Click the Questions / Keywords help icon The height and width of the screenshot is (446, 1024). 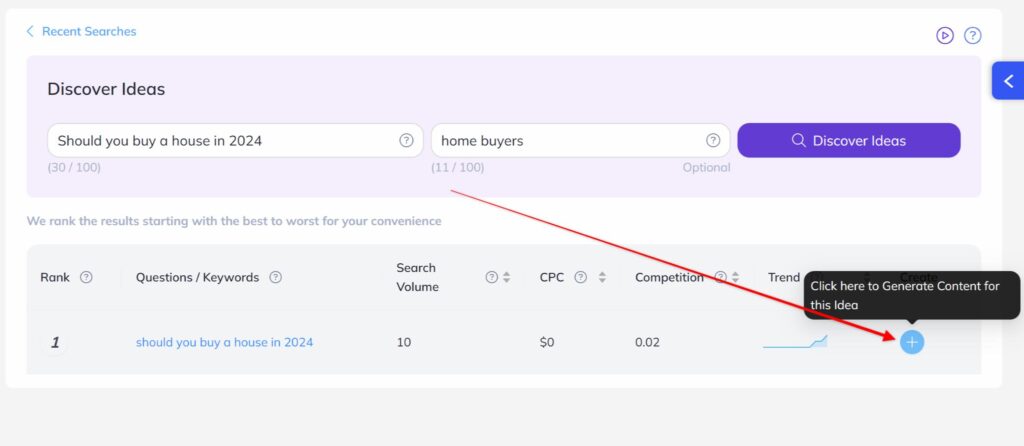click(x=276, y=277)
